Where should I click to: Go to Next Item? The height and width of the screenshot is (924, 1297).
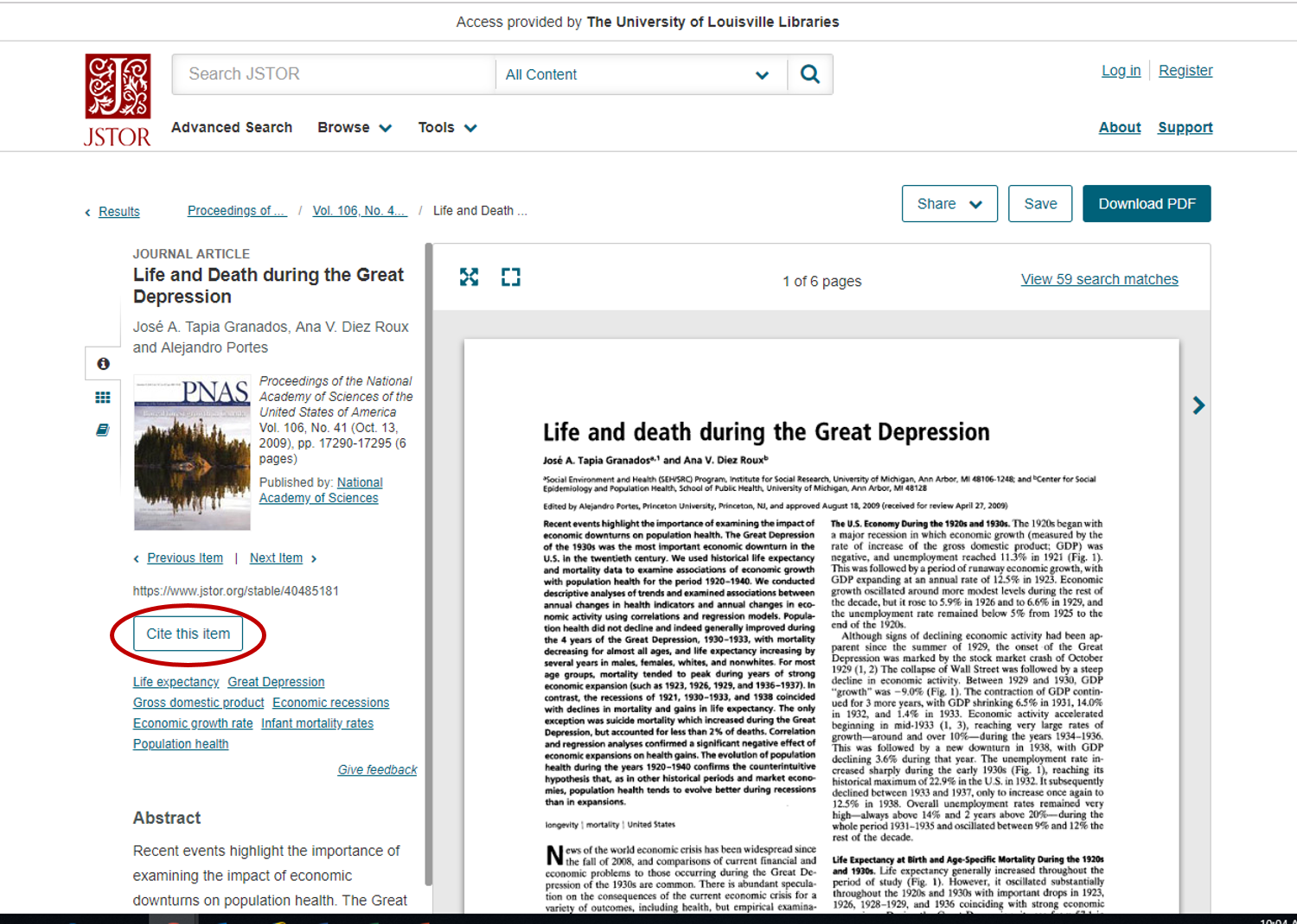click(276, 558)
